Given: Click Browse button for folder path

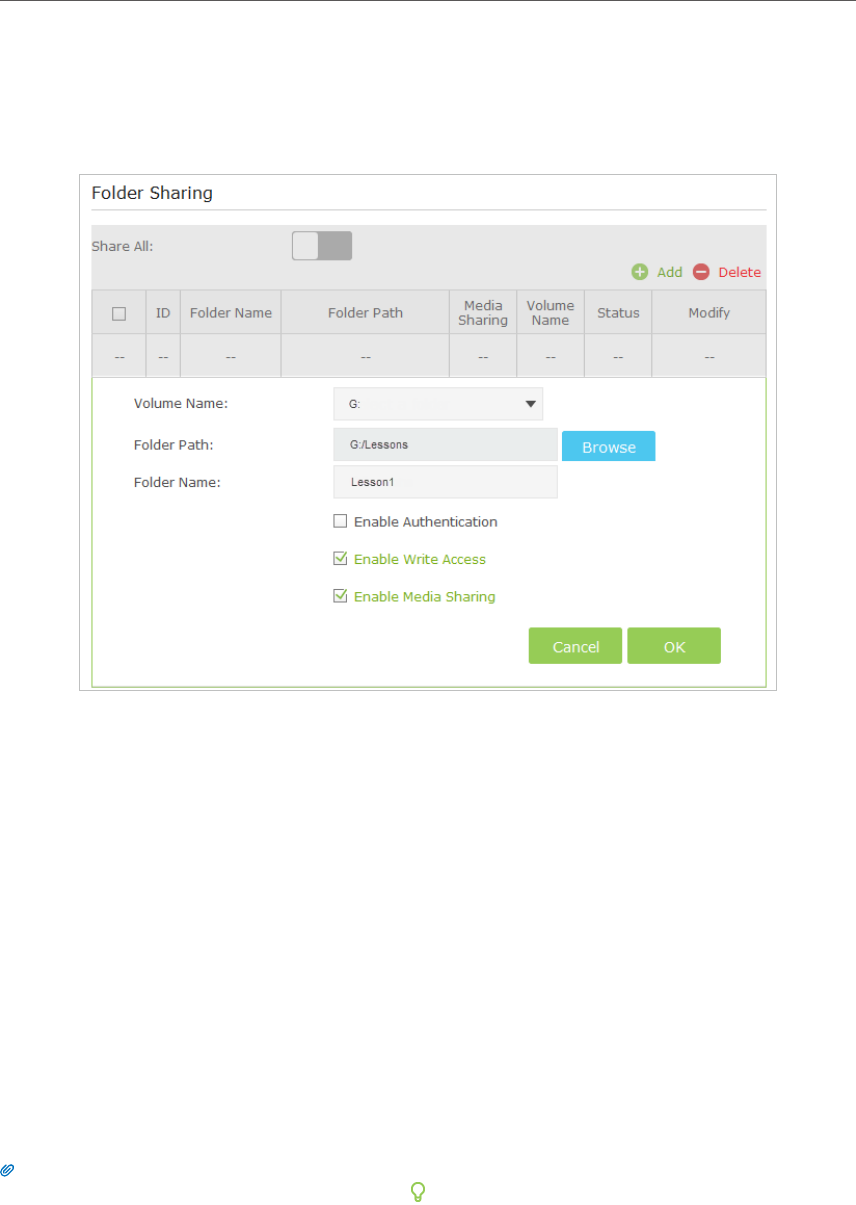Looking at the screenshot, I should click(x=608, y=447).
